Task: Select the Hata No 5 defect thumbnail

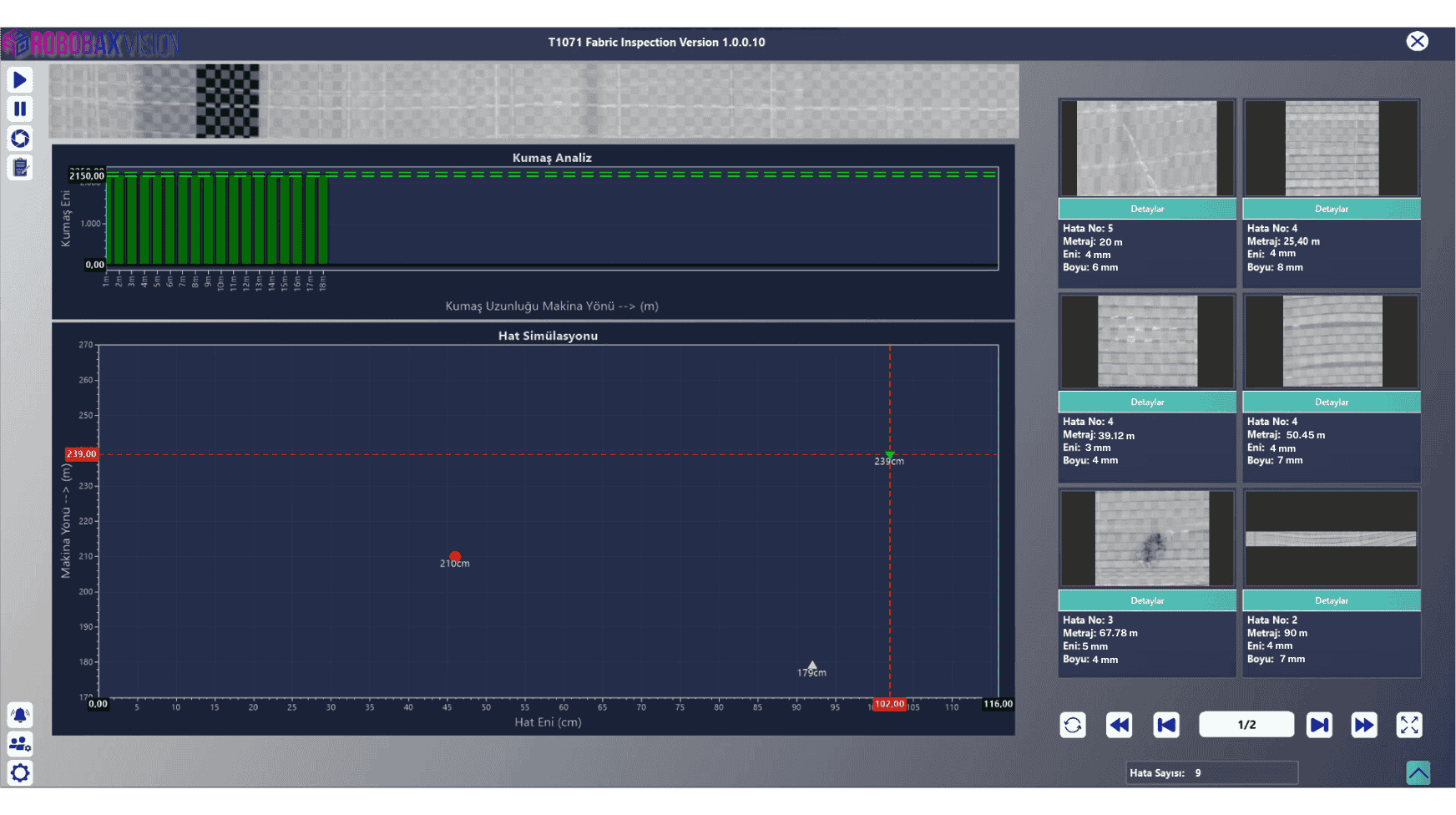Action: pos(1147,149)
